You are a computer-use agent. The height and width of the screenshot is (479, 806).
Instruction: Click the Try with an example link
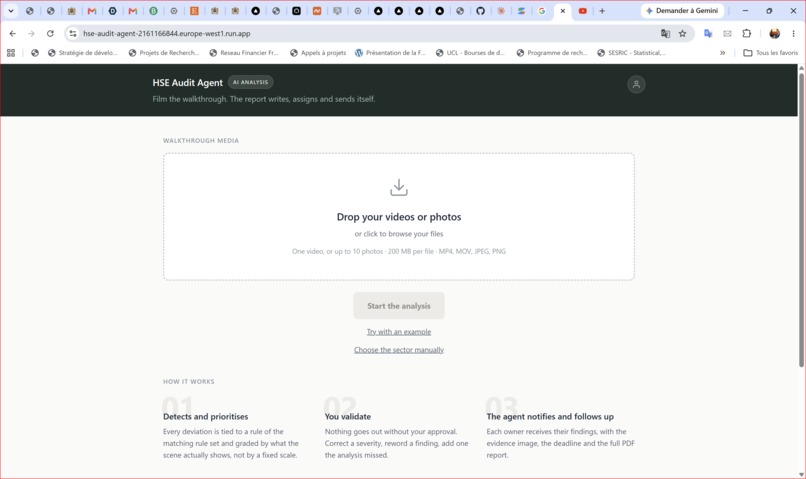pyautogui.click(x=398, y=332)
